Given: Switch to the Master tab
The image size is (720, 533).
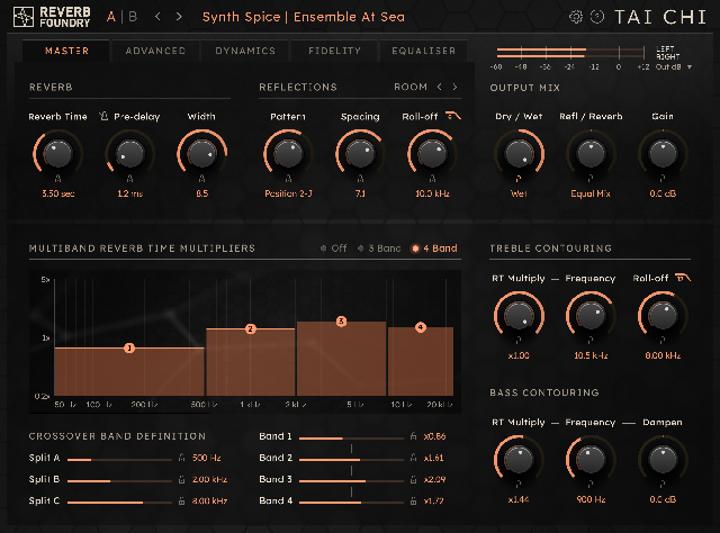Looking at the screenshot, I should pyautogui.click(x=67, y=51).
